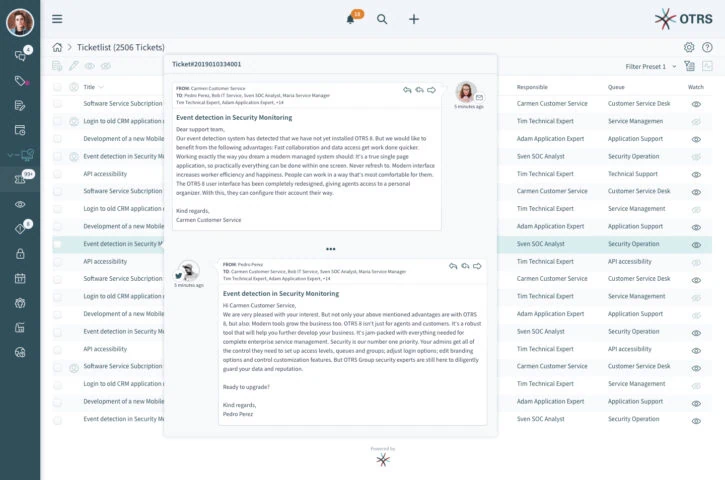The width and height of the screenshot is (725, 480).
Task: Click the document toolbar icon beside pencil
Action: pyautogui.click(x=57, y=66)
